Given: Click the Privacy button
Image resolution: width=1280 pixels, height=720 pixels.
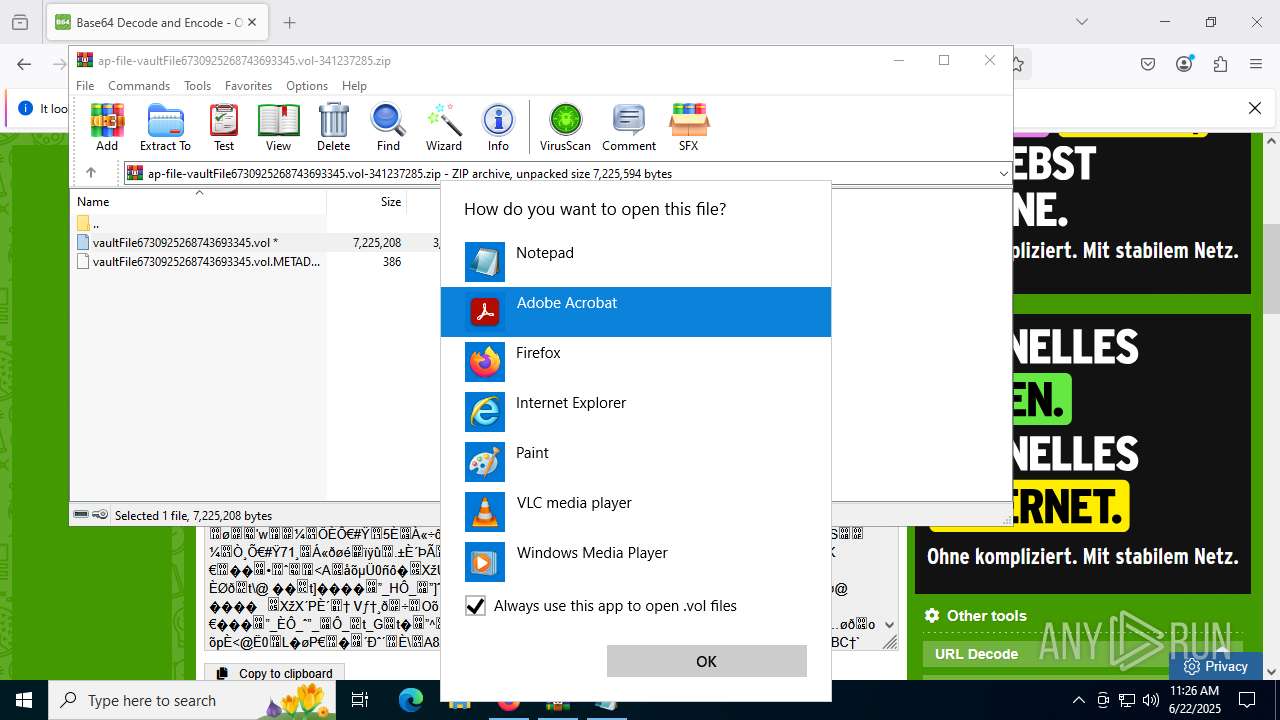Looking at the screenshot, I should click(1215, 666).
